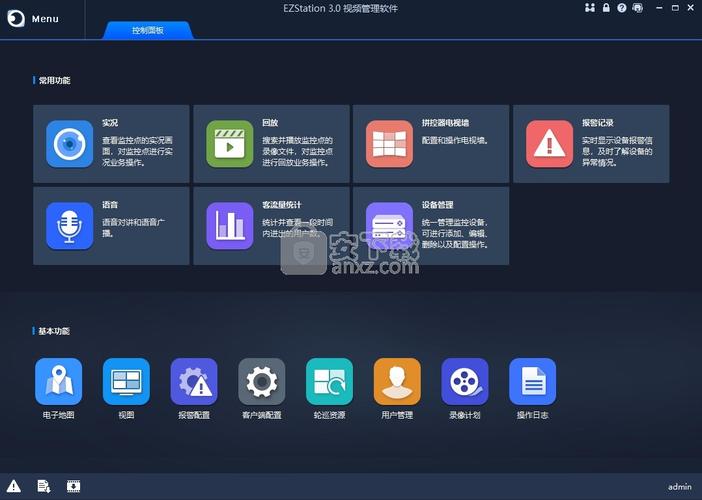Close the EZStation window
The height and width of the screenshot is (500, 702).
691,8
